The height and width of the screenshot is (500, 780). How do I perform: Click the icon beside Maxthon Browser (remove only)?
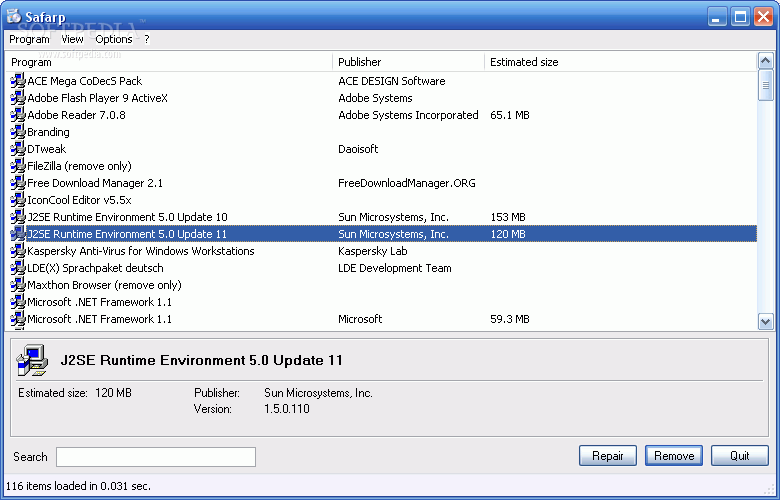click(x=18, y=285)
